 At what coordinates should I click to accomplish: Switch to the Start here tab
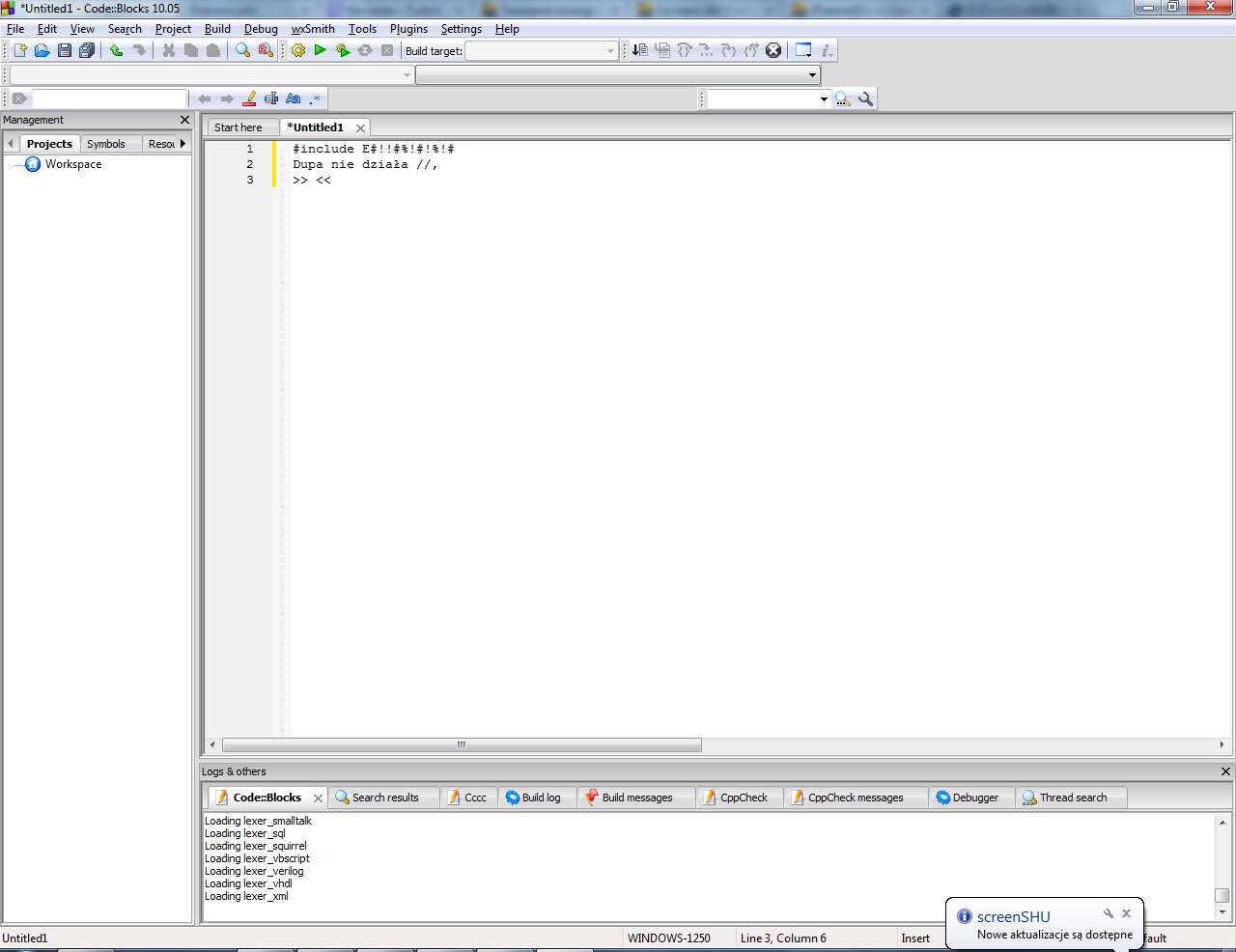coord(239,127)
